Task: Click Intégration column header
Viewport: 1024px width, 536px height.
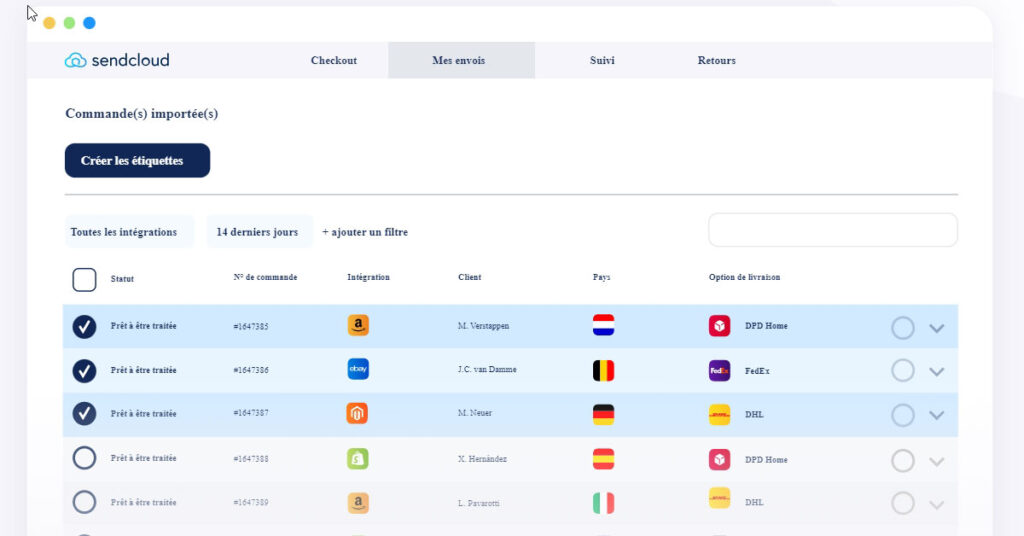Action: (368, 277)
